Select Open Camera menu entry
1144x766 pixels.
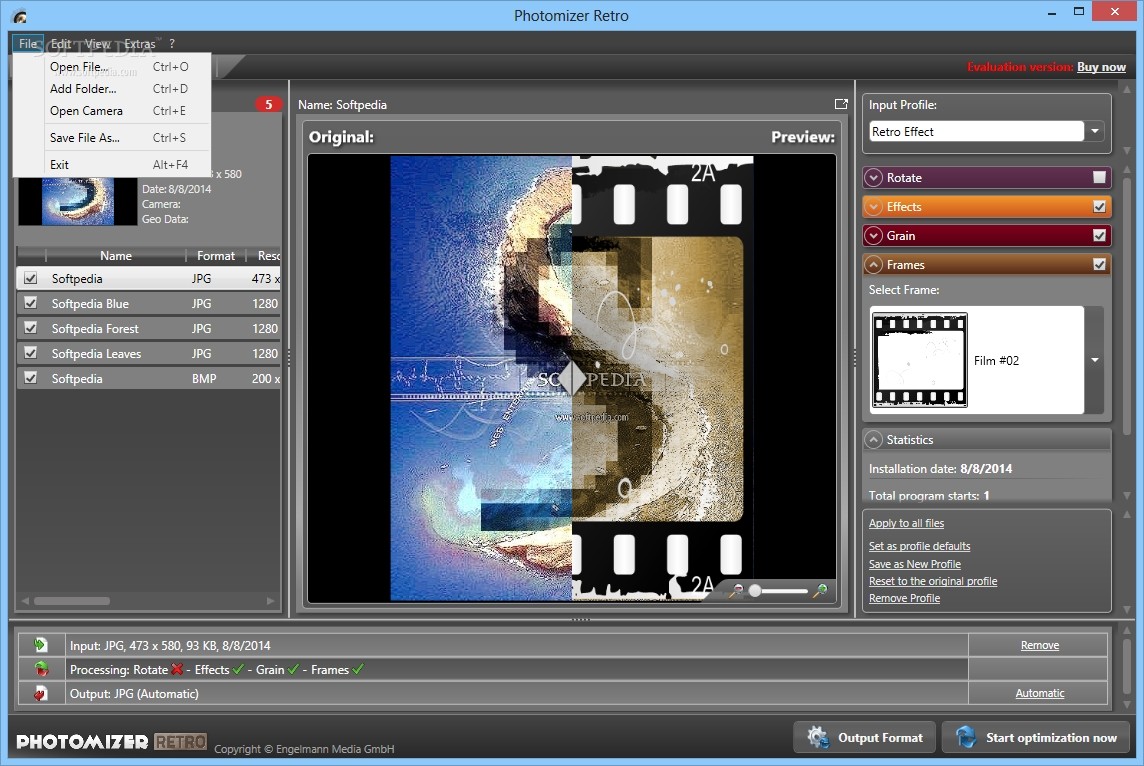[112, 111]
